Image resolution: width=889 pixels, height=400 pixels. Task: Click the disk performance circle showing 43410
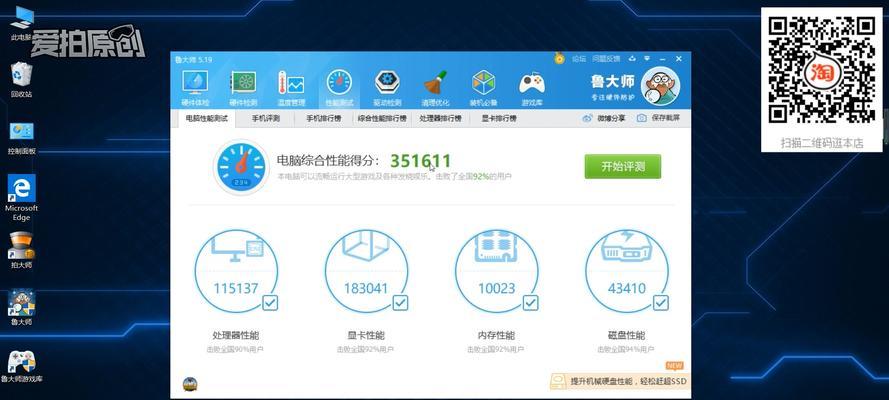coord(626,271)
